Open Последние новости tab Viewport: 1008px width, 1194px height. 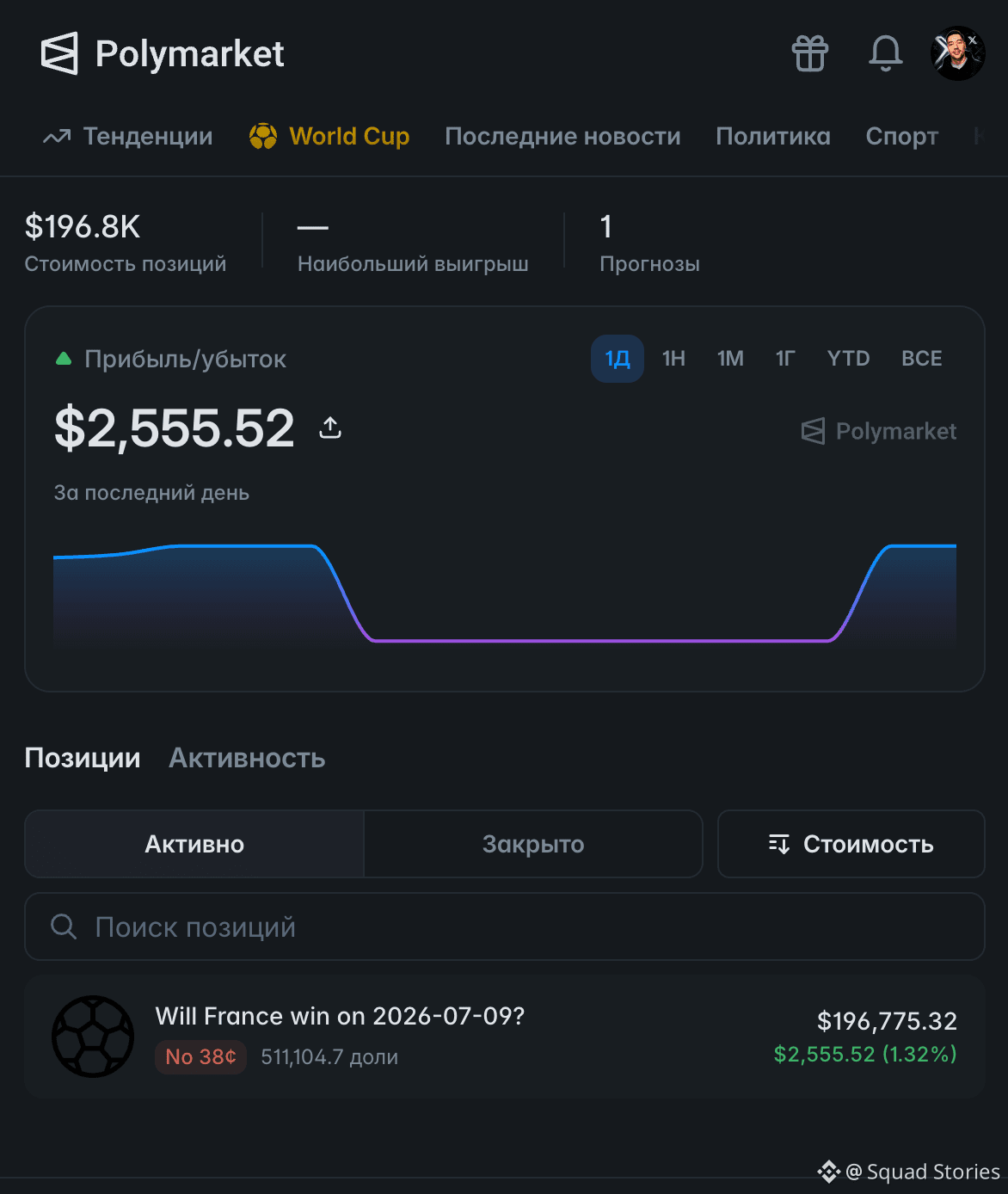point(562,136)
